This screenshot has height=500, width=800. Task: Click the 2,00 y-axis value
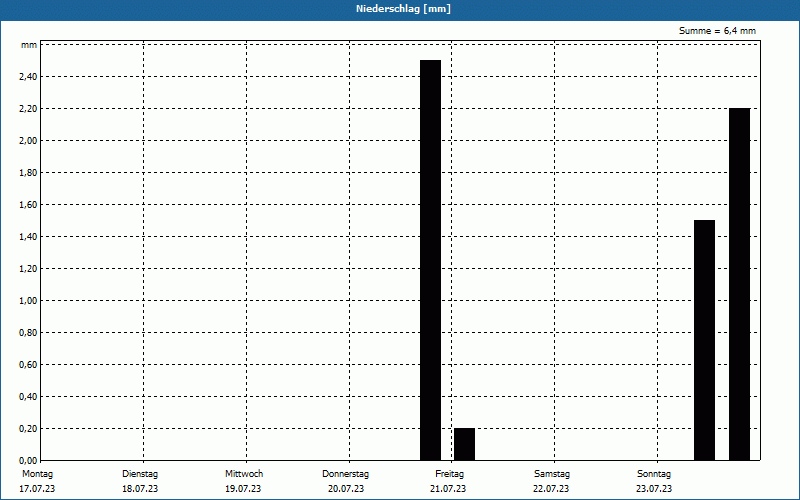pos(28,141)
